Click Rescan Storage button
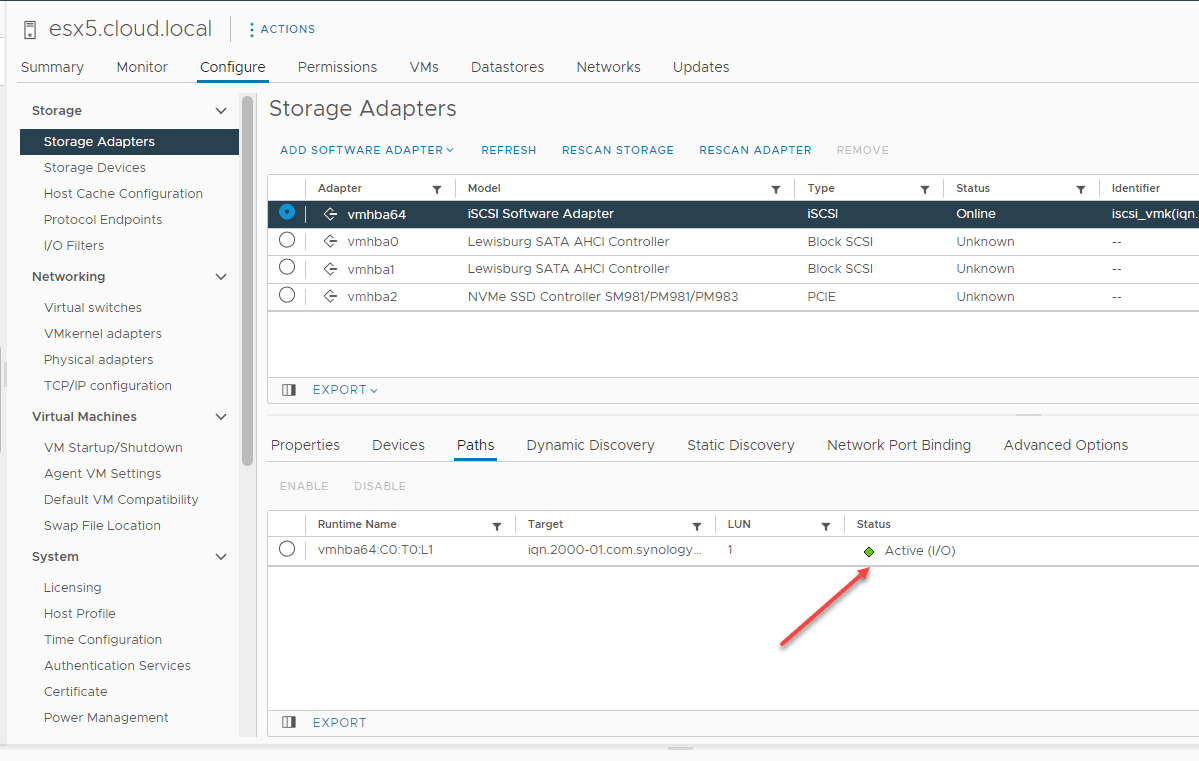1199x761 pixels. tap(617, 150)
